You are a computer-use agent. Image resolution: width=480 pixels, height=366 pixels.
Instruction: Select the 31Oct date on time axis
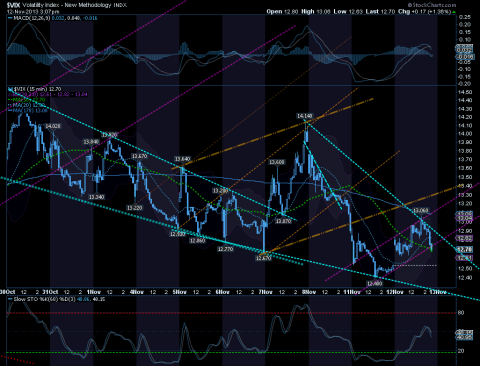pos(50,292)
